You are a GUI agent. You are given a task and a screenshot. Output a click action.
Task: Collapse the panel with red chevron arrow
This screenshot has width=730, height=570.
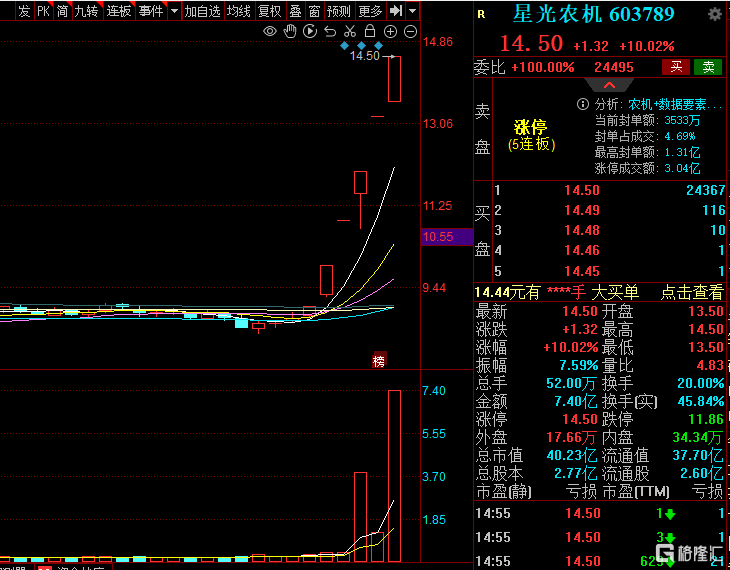pos(609,85)
